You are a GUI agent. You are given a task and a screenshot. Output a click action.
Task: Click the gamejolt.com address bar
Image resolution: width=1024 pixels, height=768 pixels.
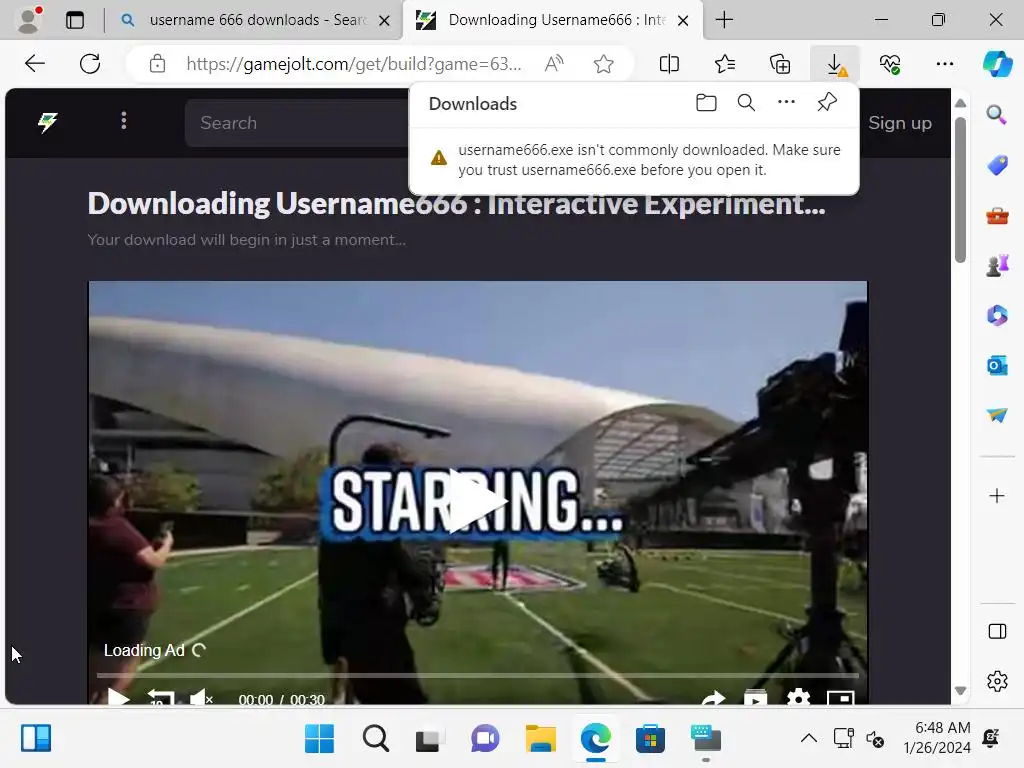(353, 64)
